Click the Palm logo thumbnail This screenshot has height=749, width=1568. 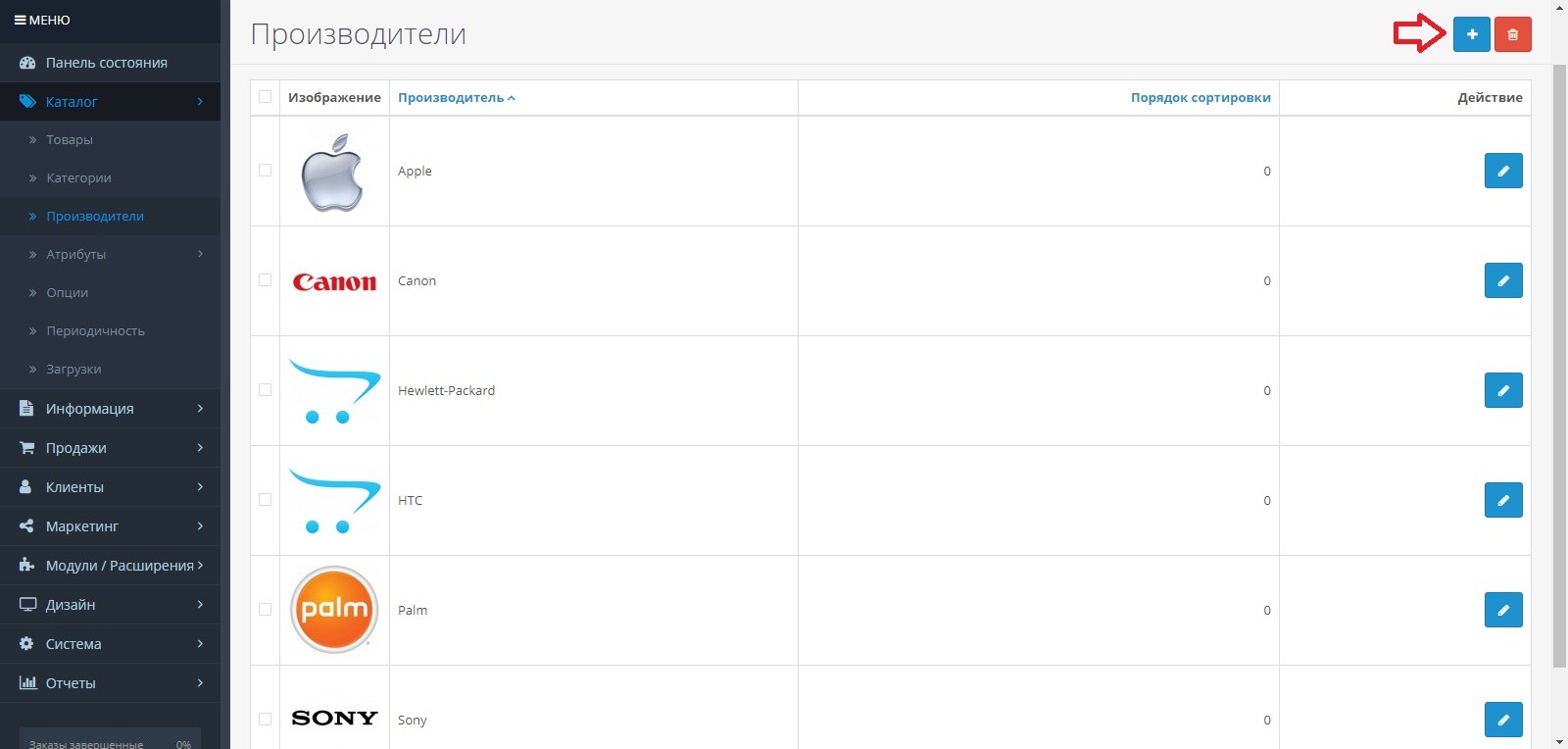[334, 610]
